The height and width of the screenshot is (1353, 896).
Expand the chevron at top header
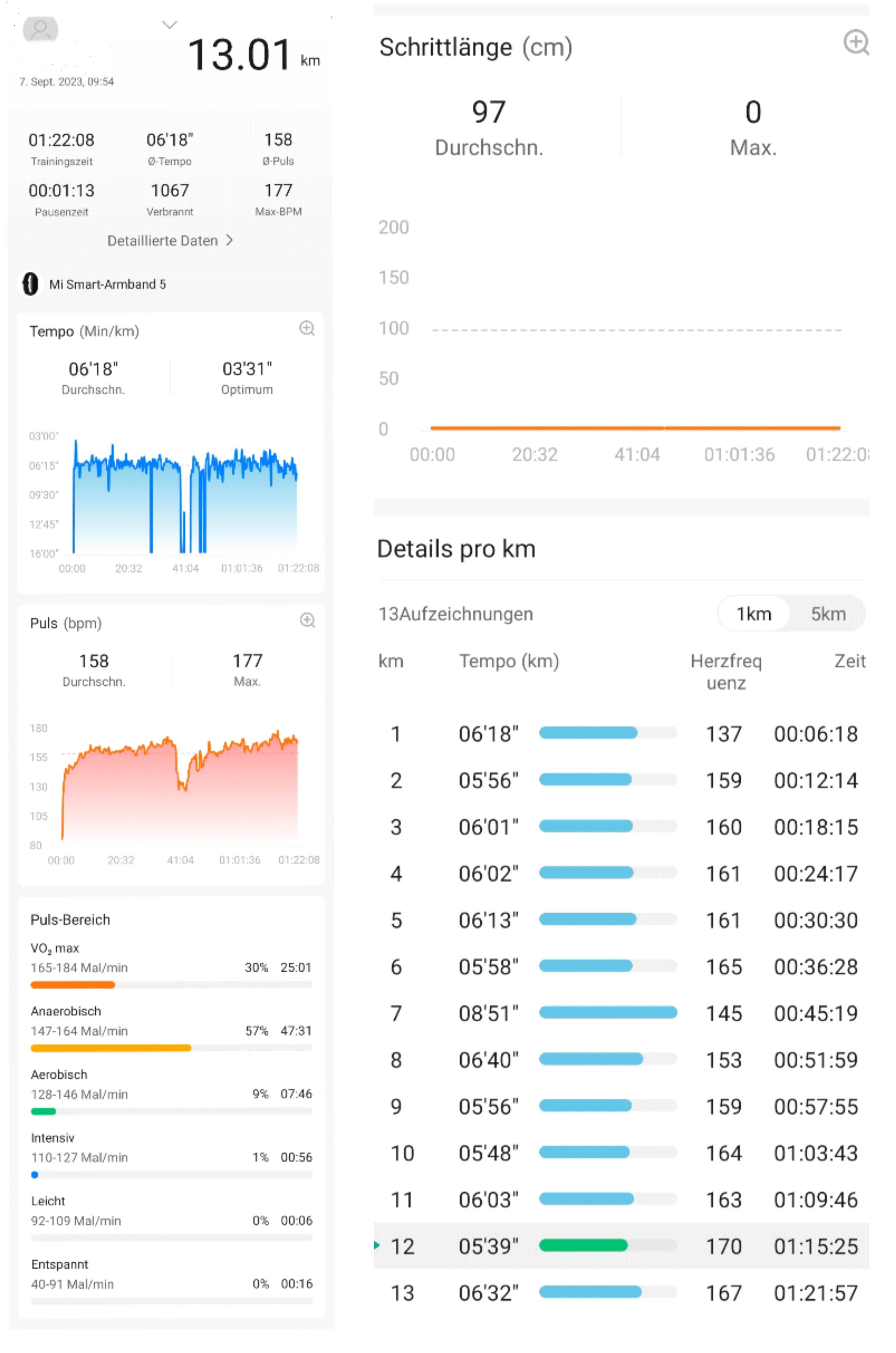[x=170, y=25]
